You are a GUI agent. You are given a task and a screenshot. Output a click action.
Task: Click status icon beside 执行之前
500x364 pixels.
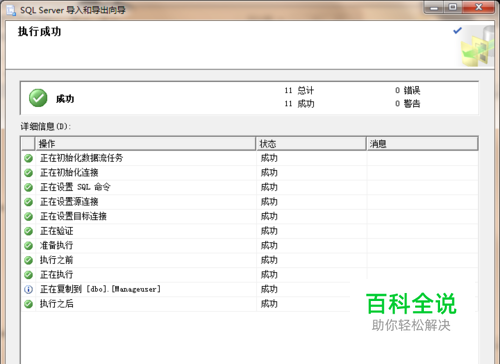tap(29, 260)
